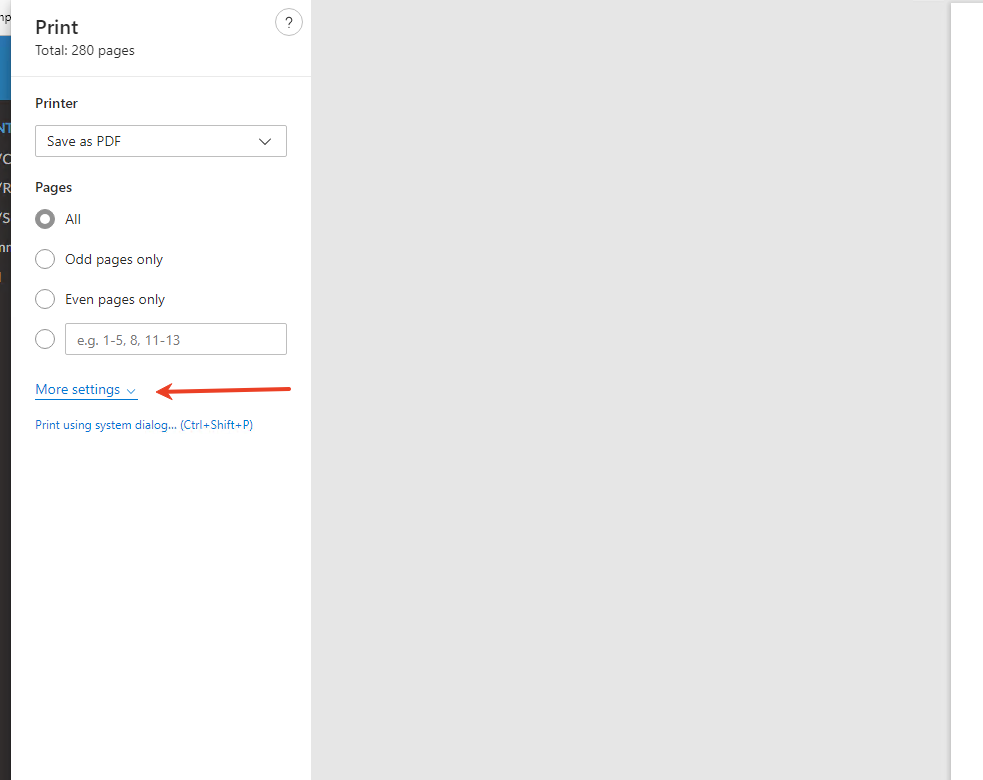Click the white preview page at right edge
This screenshot has height=780, width=983.
click(x=967, y=400)
